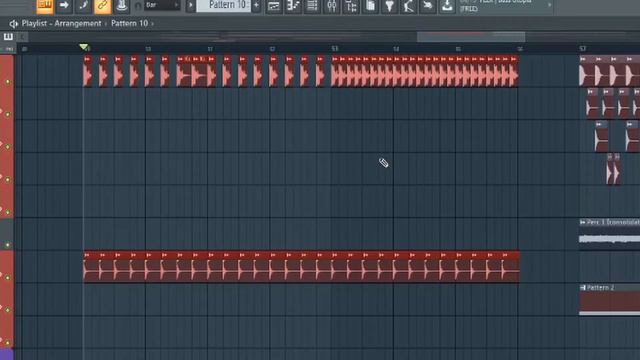Click the funnel-shaped toolbar icon

pos(389,6)
